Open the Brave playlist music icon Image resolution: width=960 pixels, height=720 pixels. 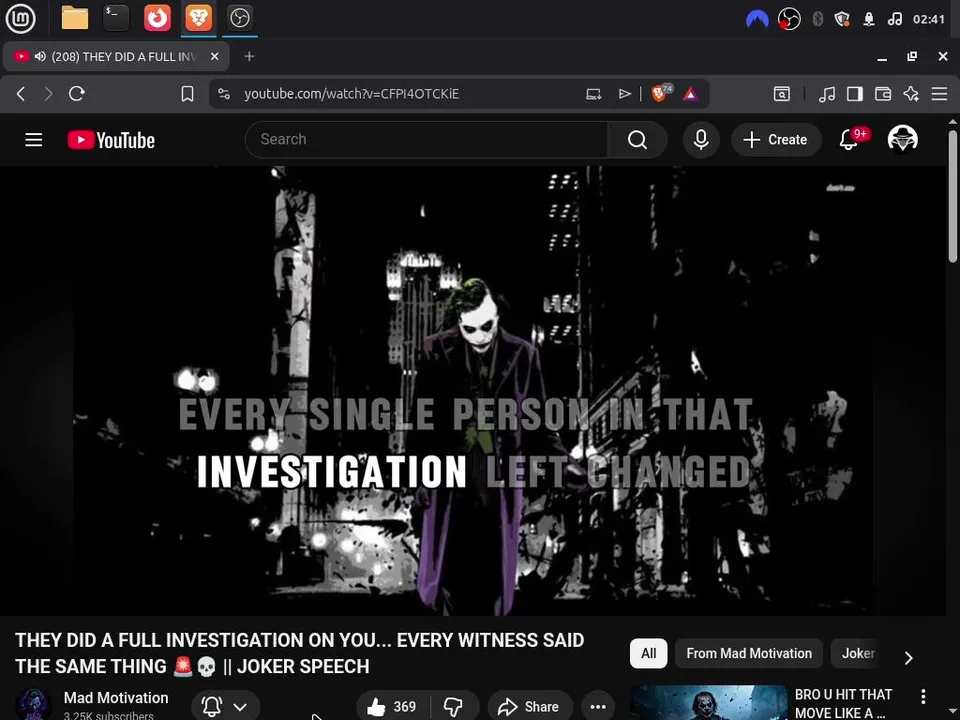click(x=827, y=94)
